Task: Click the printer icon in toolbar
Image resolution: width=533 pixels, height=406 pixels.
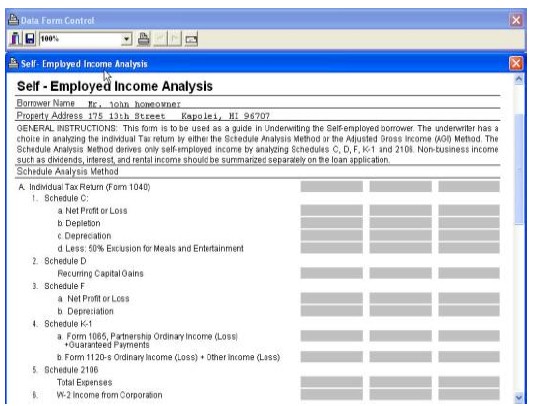Action: [x=143, y=39]
